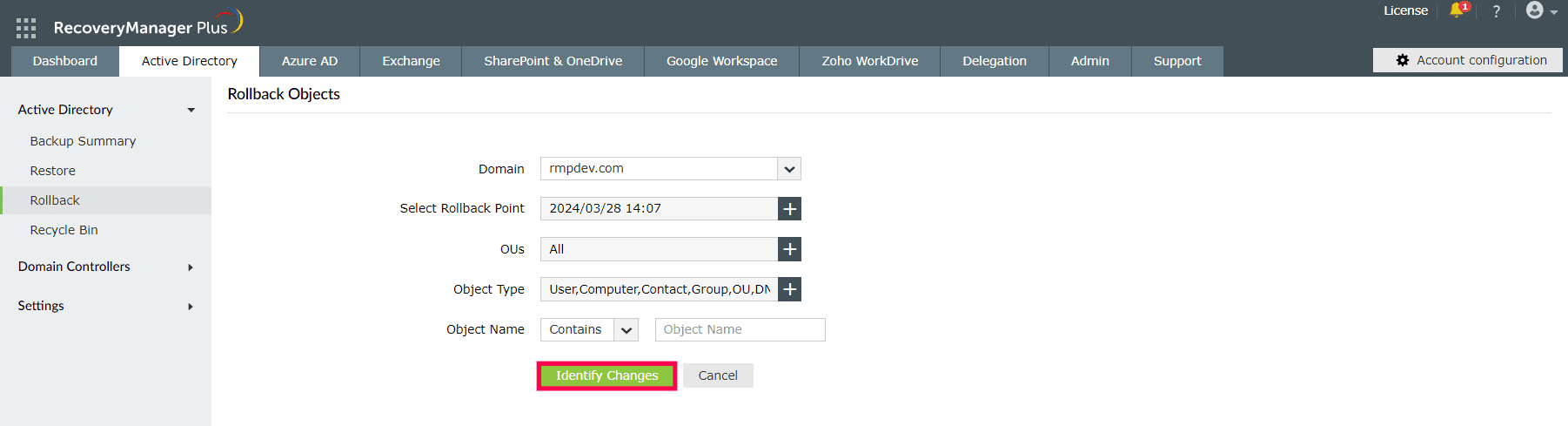Viewport: 1568px width, 426px height.
Task: Click the License link
Action: click(x=1406, y=10)
